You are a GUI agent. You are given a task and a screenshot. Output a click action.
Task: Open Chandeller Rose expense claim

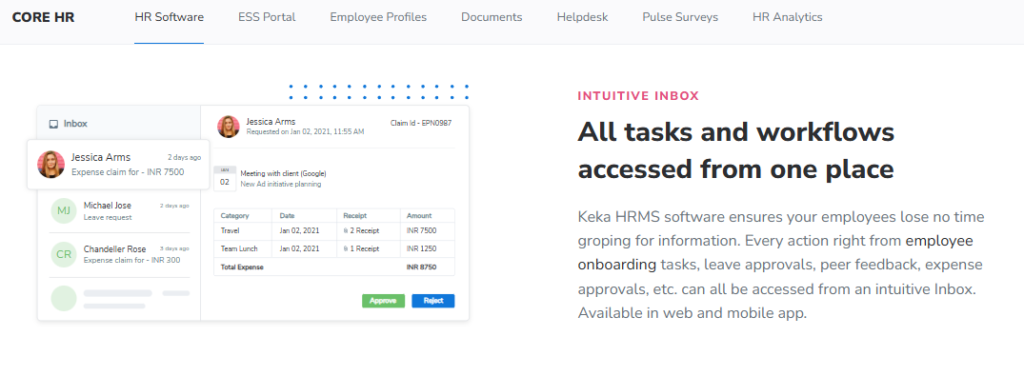[120, 255]
